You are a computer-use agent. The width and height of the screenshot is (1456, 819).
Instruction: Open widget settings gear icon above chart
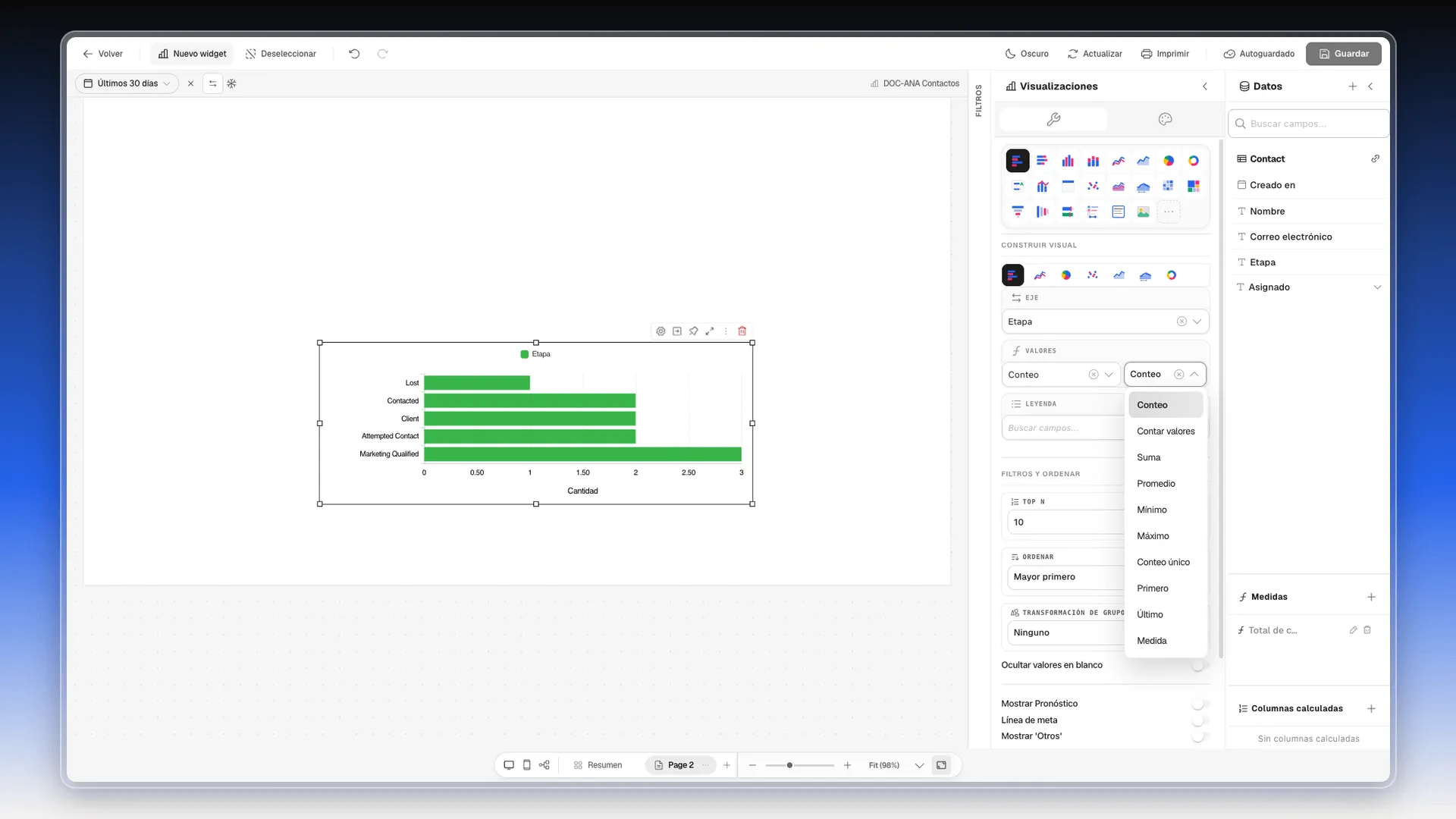click(661, 331)
